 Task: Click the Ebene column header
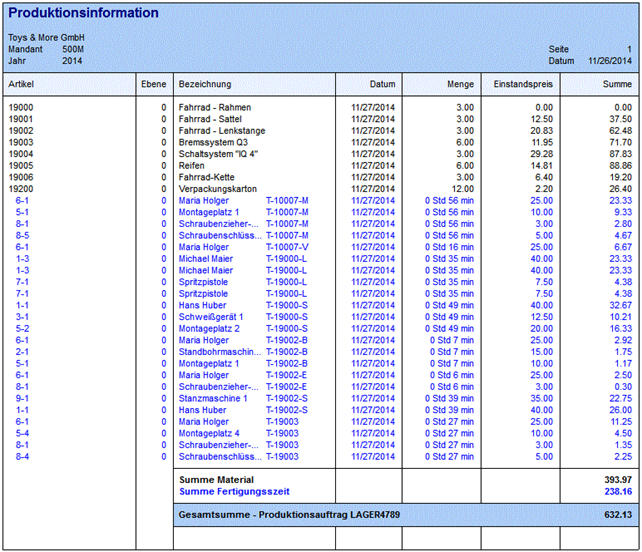coord(153,84)
